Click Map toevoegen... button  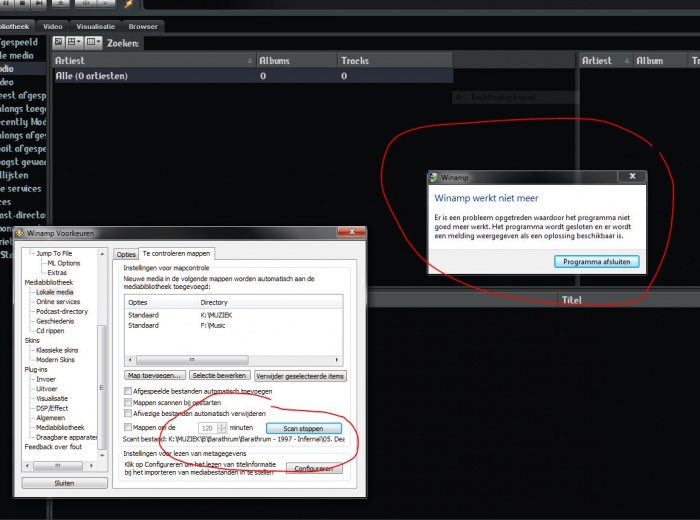point(154,375)
